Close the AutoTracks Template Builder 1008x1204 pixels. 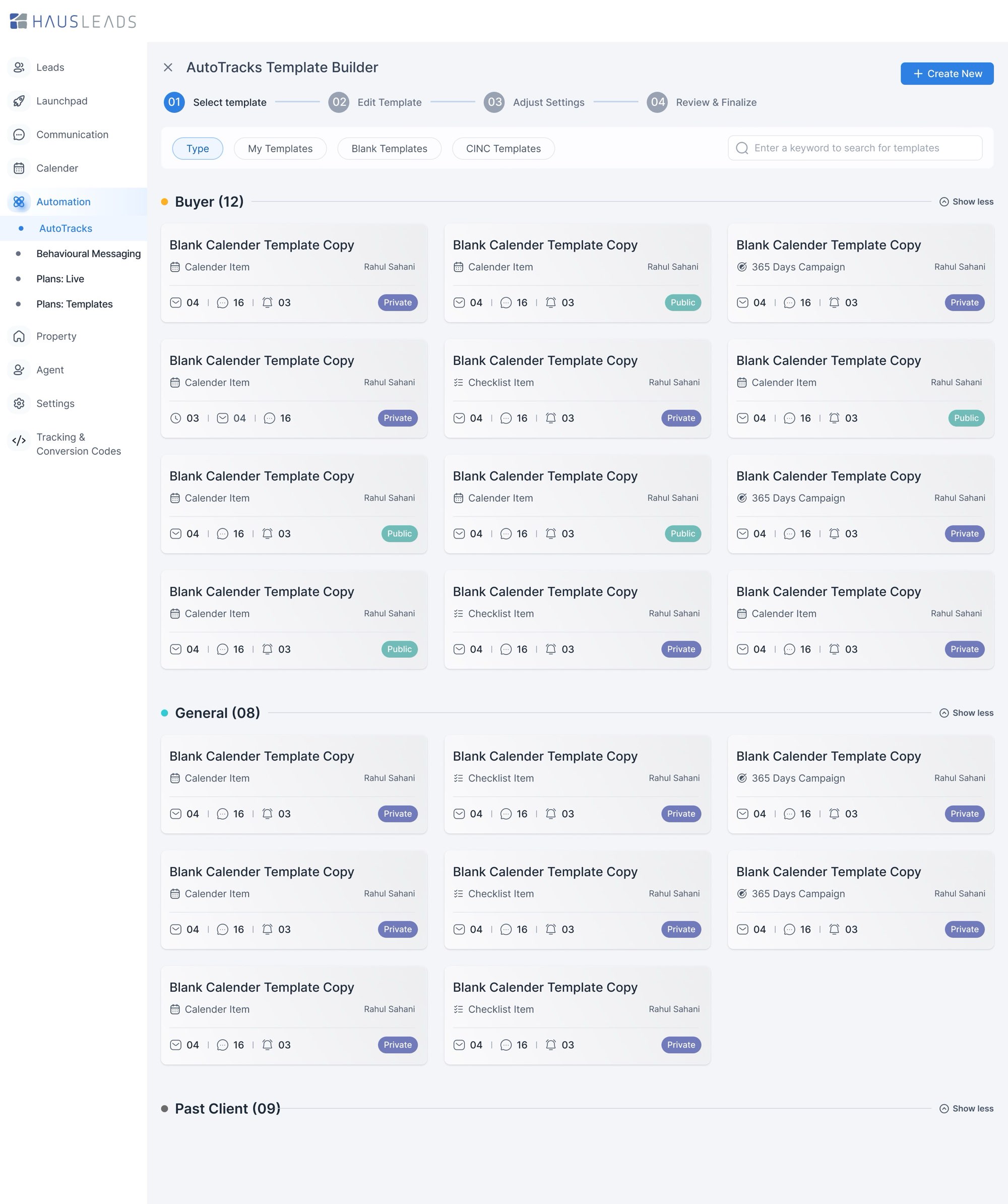tap(168, 67)
